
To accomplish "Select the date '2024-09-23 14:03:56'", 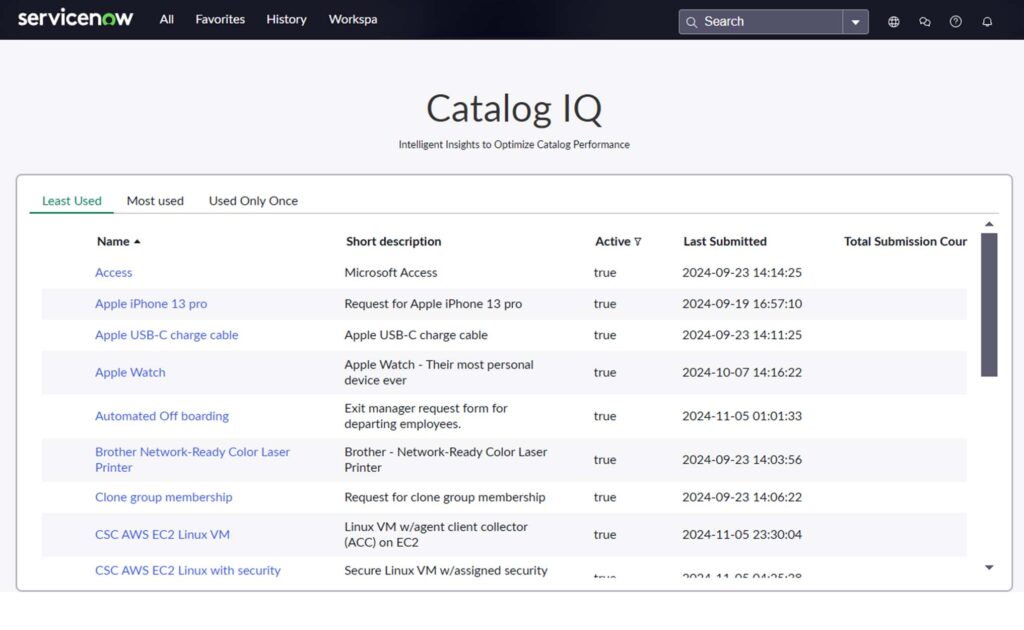I will tap(742, 460).
